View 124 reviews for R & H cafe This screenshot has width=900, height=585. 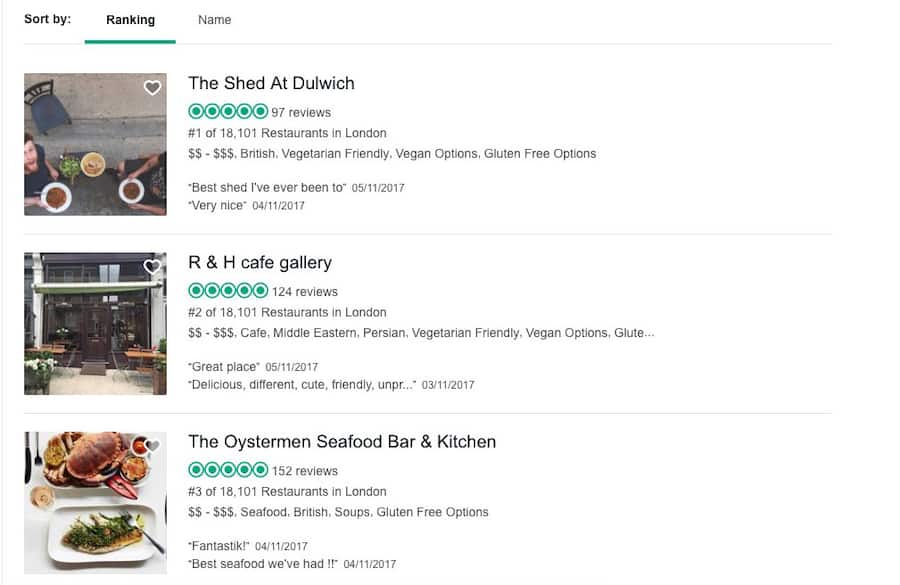pos(305,292)
